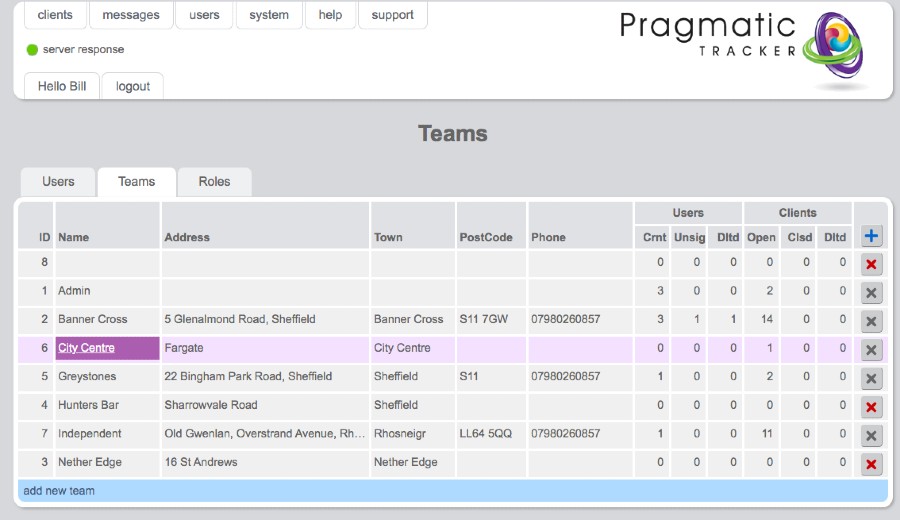Click the logout button
The width and height of the screenshot is (900, 520).
coord(133,86)
